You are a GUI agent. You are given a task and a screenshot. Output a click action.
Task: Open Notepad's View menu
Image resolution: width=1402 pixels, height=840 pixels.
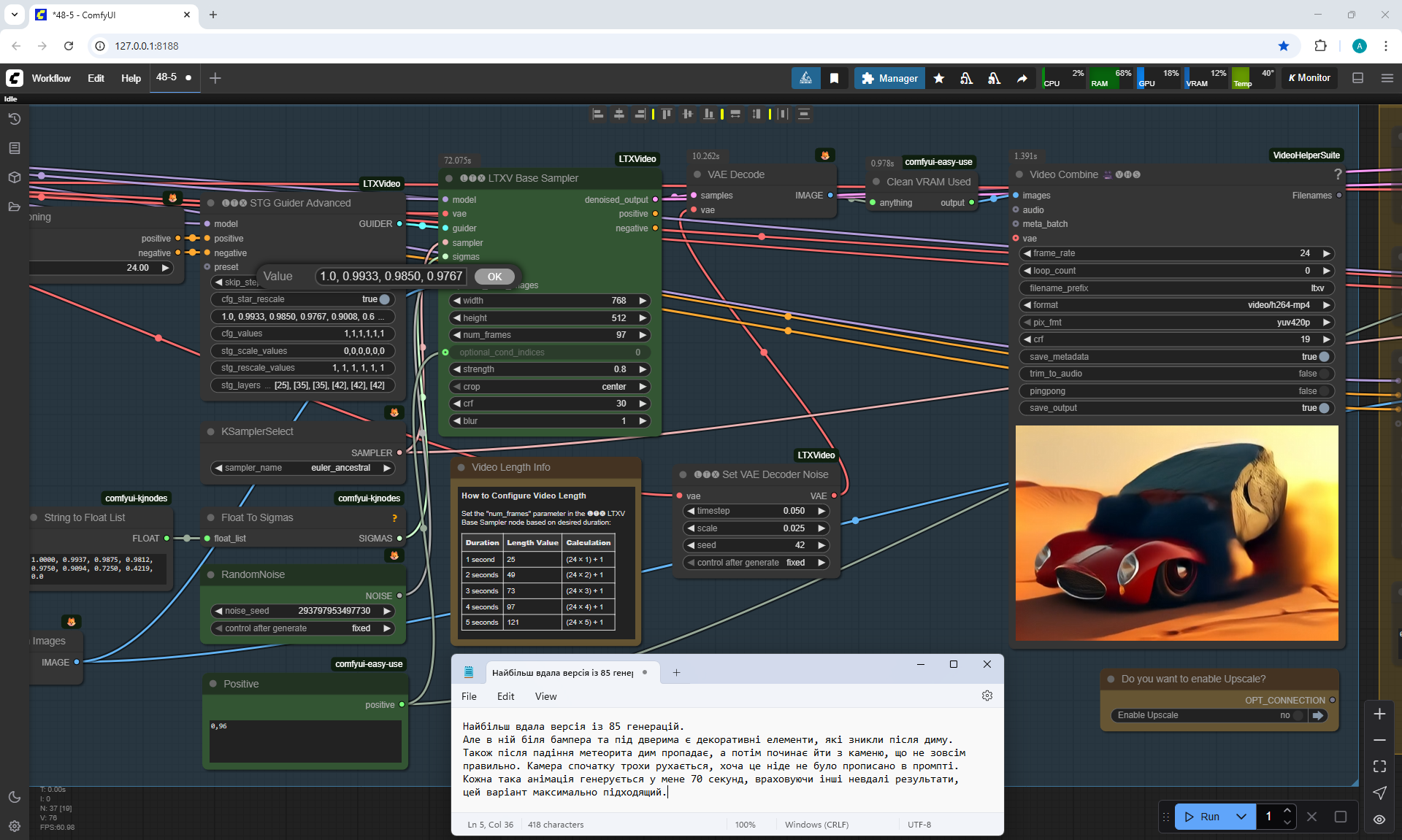[545, 696]
